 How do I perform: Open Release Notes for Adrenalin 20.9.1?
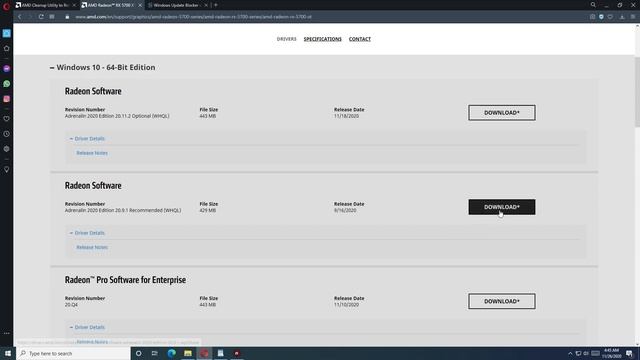coord(92,247)
